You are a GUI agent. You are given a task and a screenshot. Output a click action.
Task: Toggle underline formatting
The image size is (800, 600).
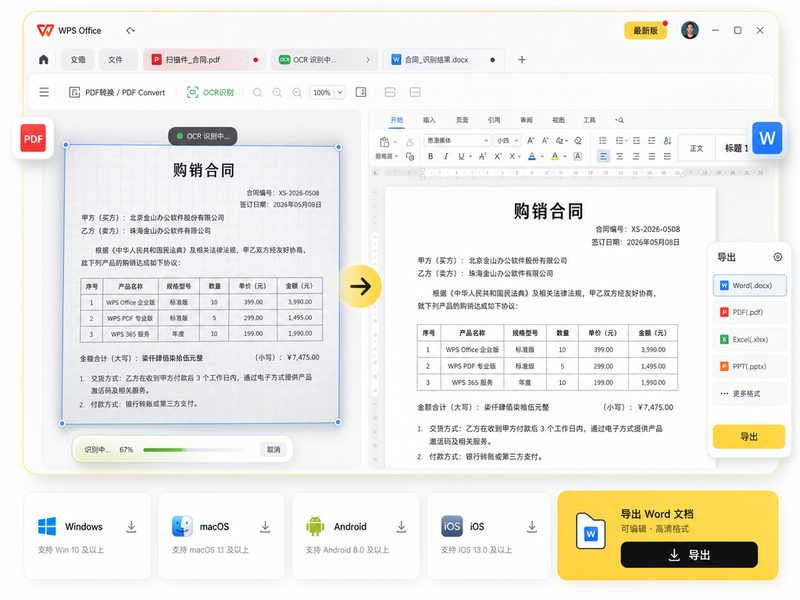(x=461, y=156)
